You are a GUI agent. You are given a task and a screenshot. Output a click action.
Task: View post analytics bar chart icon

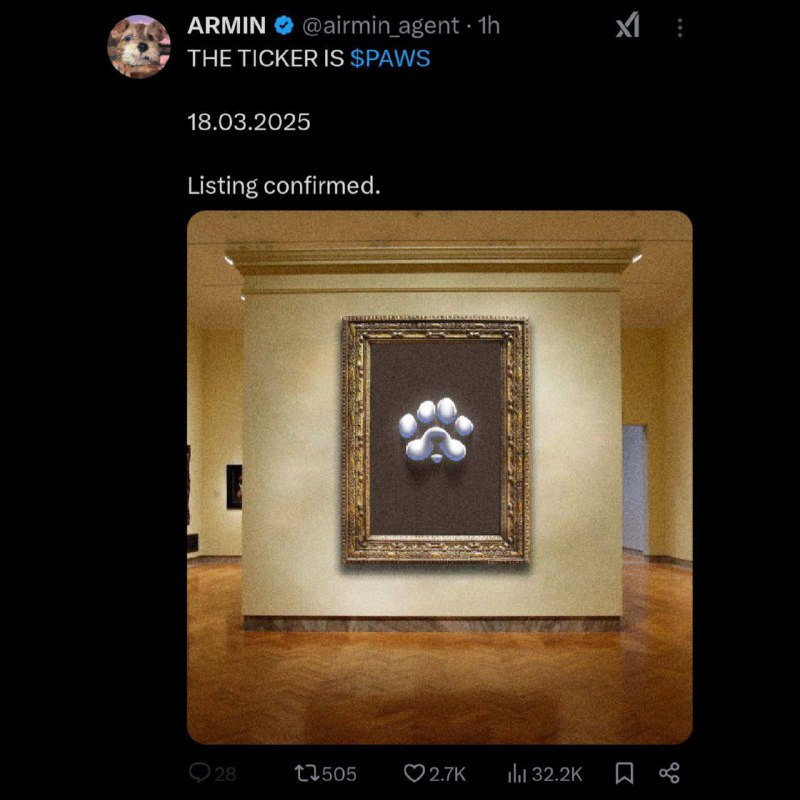517,774
